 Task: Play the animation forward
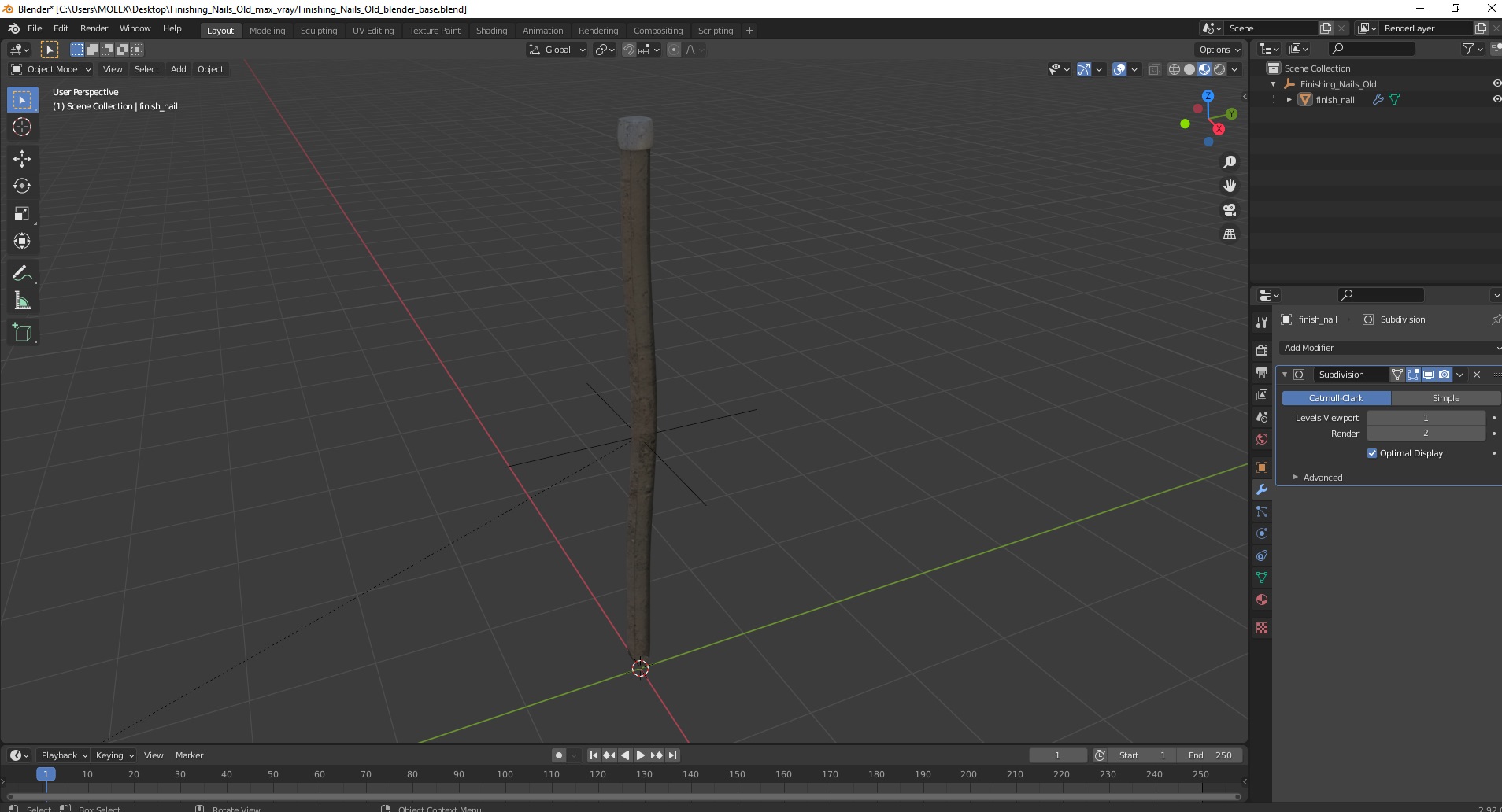coord(641,755)
